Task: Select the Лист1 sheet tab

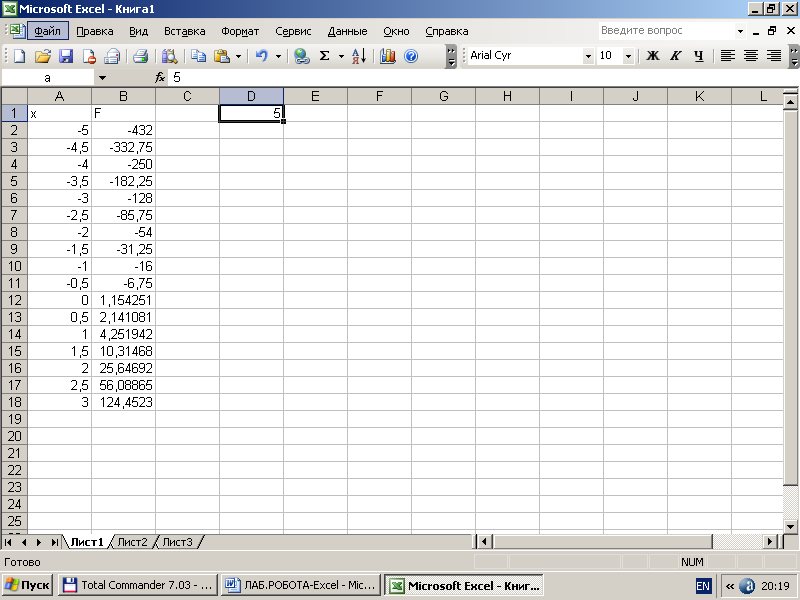Action: tap(87, 542)
